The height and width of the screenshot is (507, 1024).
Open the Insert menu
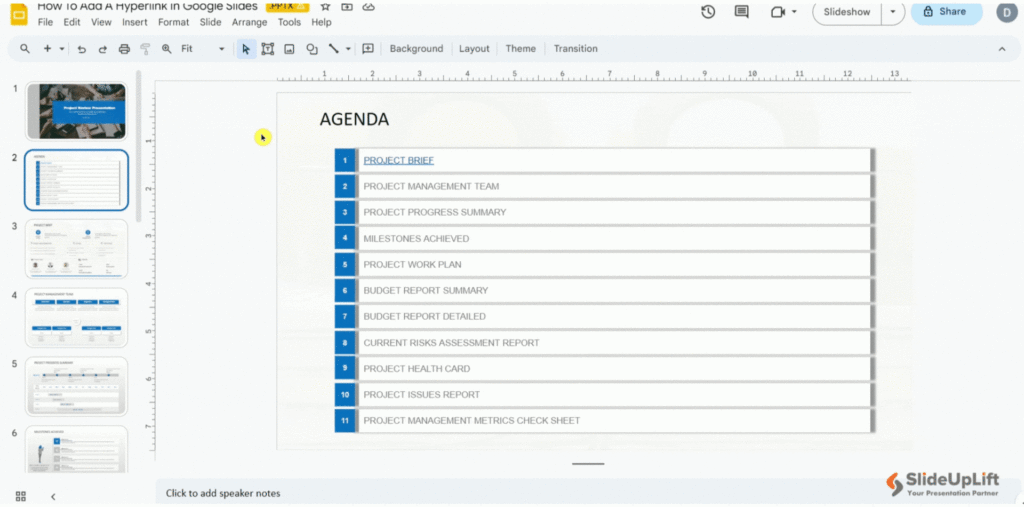pos(135,22)
